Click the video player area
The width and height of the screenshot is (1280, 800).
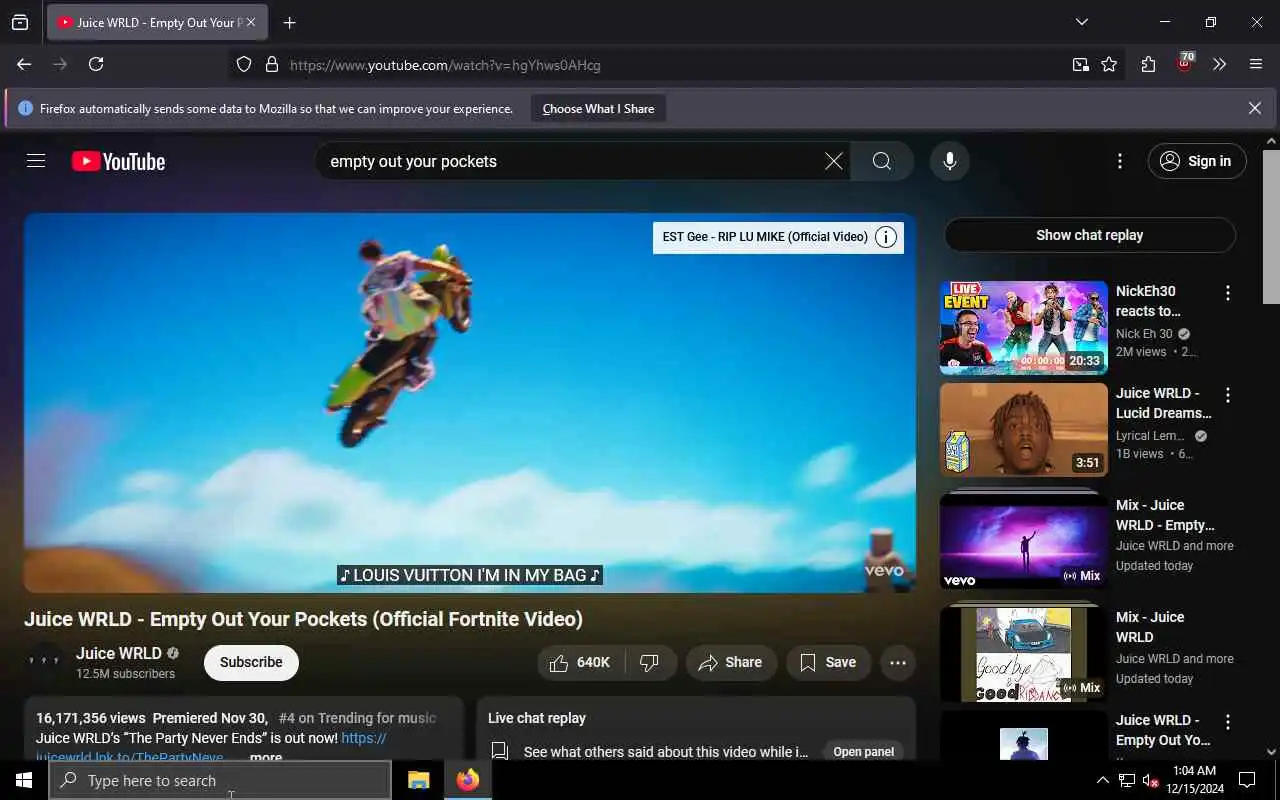click(x=470, y=402)
